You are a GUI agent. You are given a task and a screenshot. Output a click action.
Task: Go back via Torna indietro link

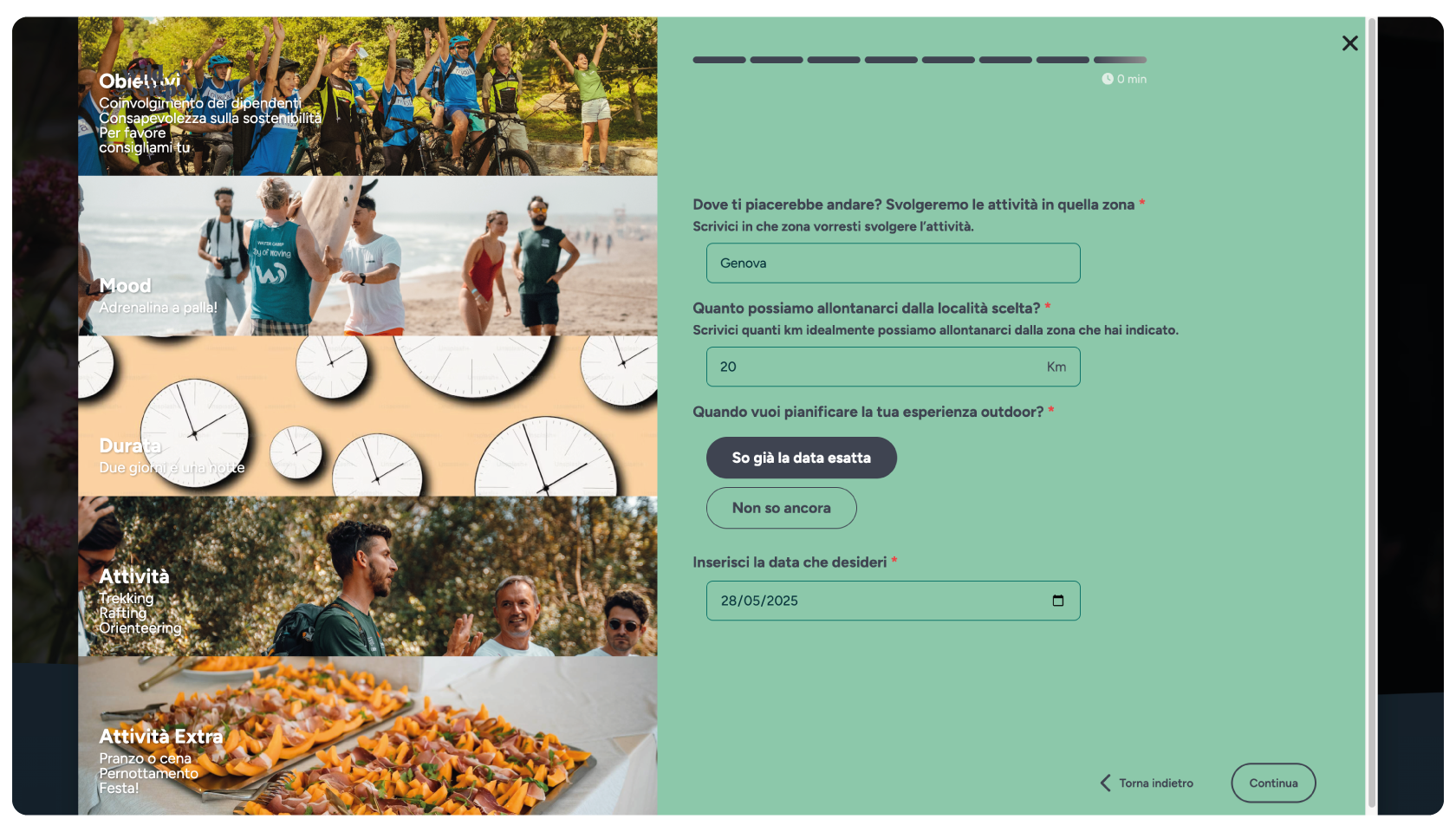(1155, 783)
